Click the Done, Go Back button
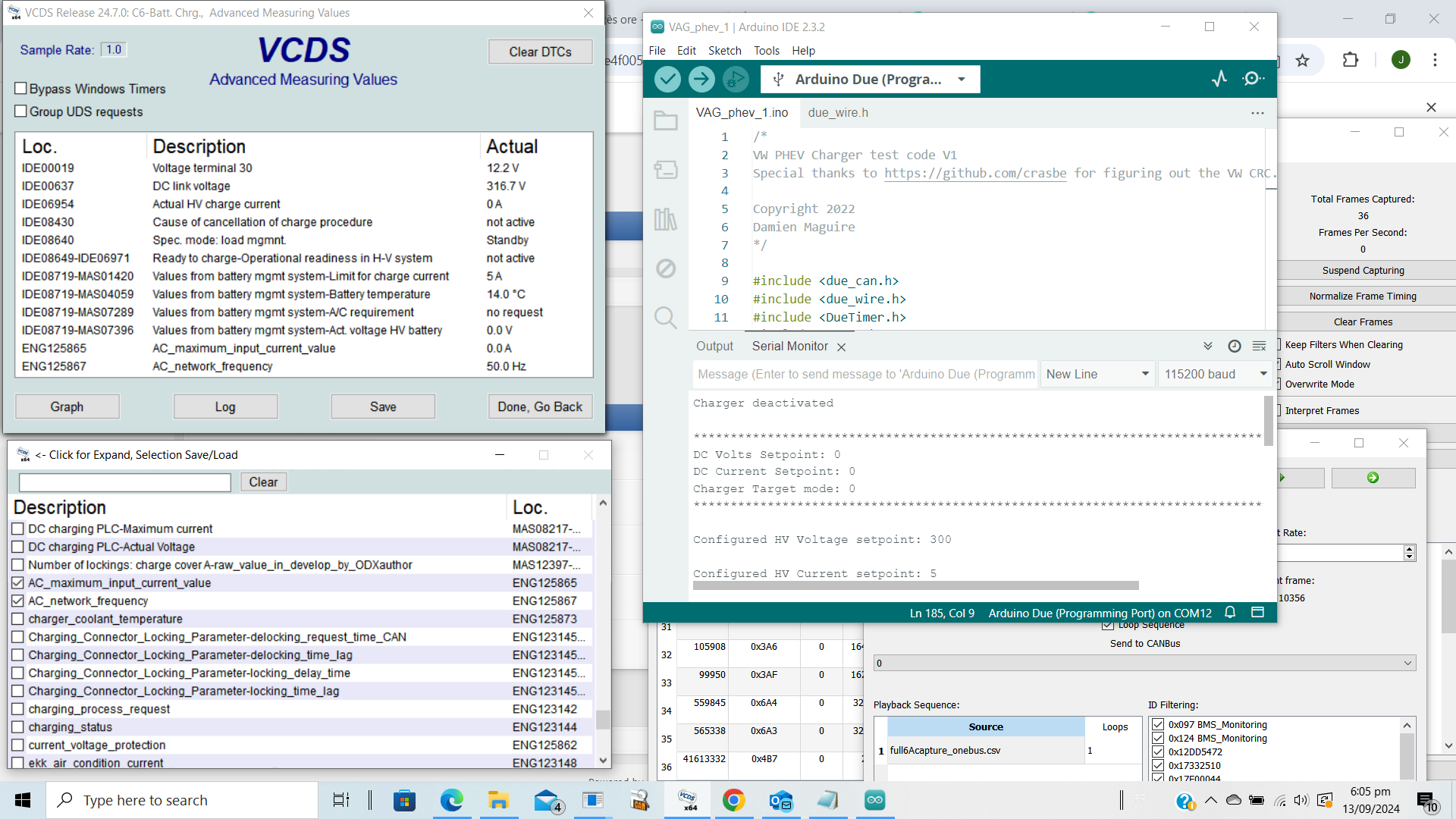1456x819 pixels. [540, 406]
